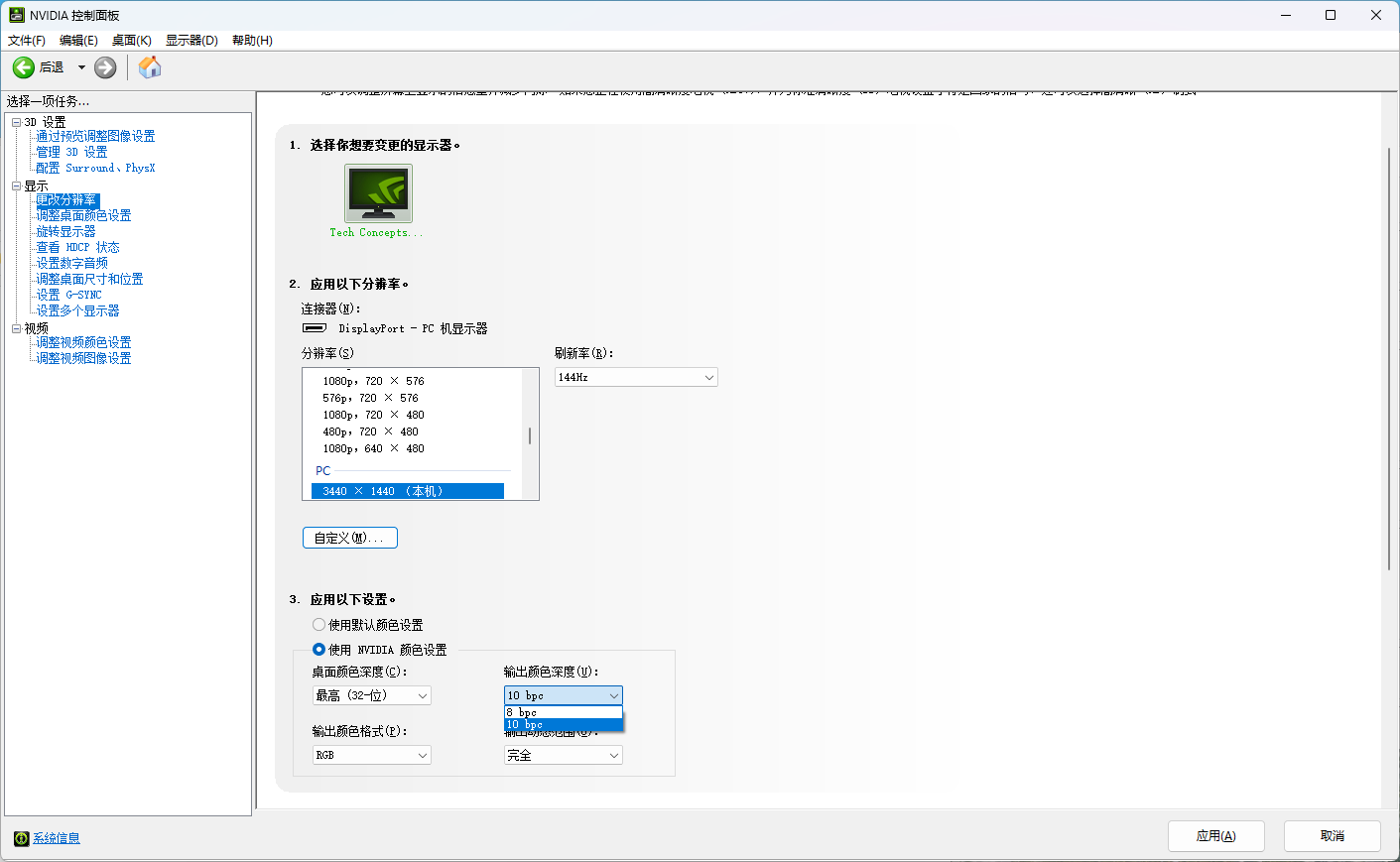
Task: Open 通过预览调整图像设置
Action: pyautogui.click(x=95, y=137)
